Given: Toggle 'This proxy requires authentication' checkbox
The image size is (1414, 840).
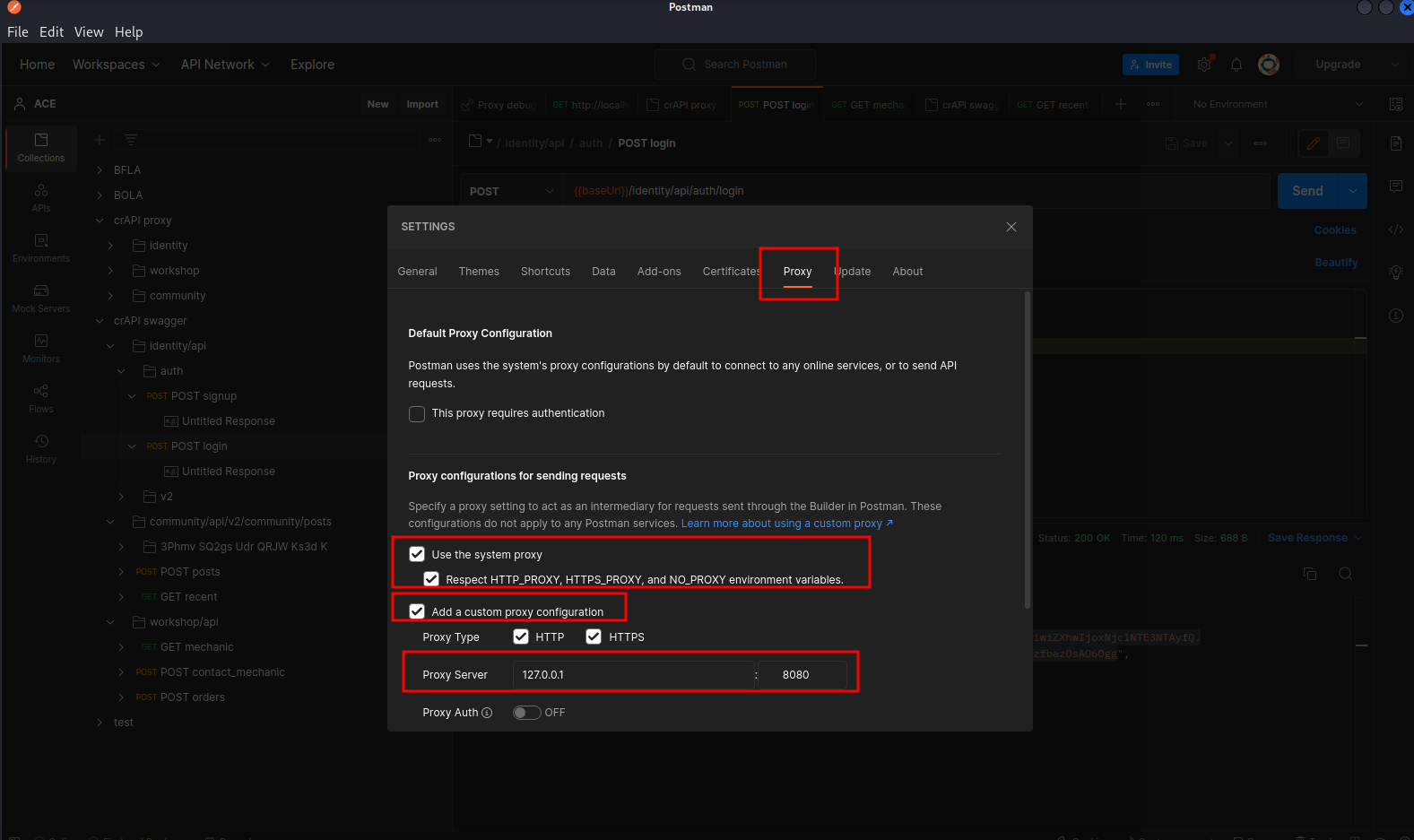Looking at the screenshot, I should (x=417, y=414).
